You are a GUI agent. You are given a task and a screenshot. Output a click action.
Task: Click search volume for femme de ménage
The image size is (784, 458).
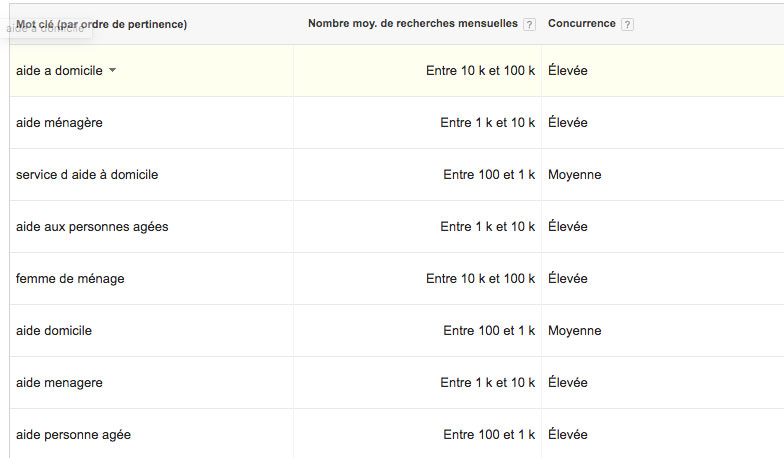point(480,278)
